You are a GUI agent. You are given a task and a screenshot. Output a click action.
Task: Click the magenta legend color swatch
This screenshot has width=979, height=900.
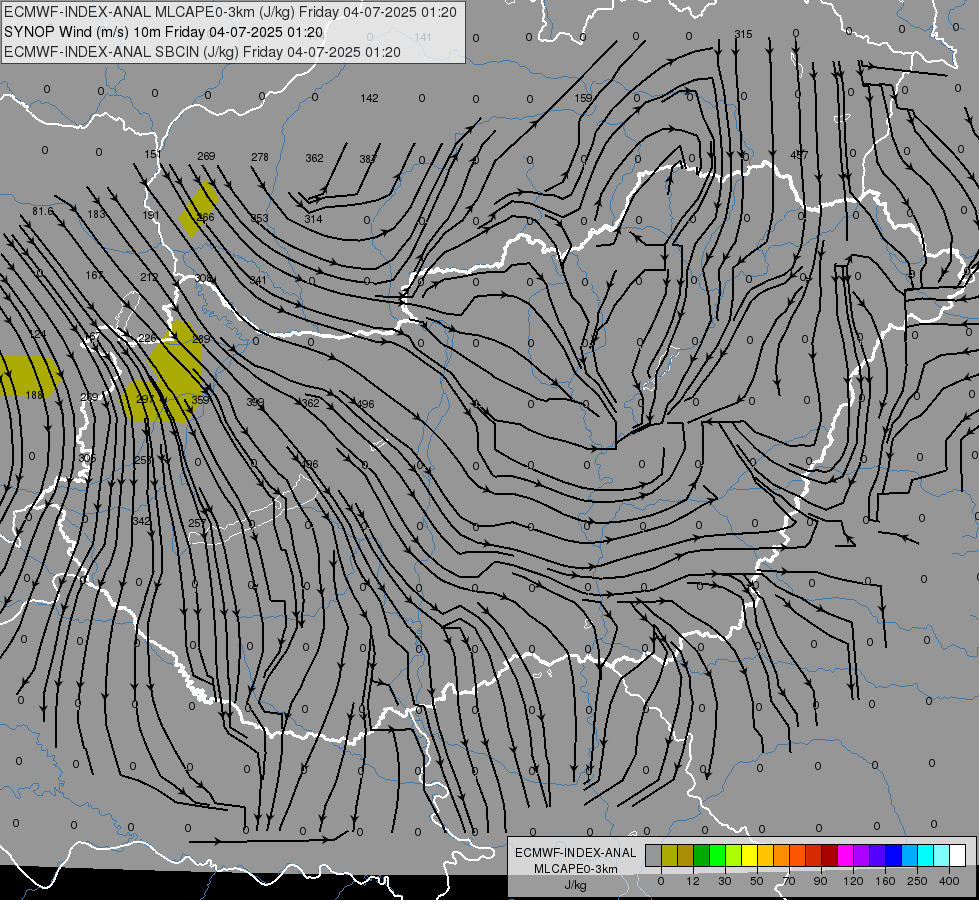click(845, 855)
